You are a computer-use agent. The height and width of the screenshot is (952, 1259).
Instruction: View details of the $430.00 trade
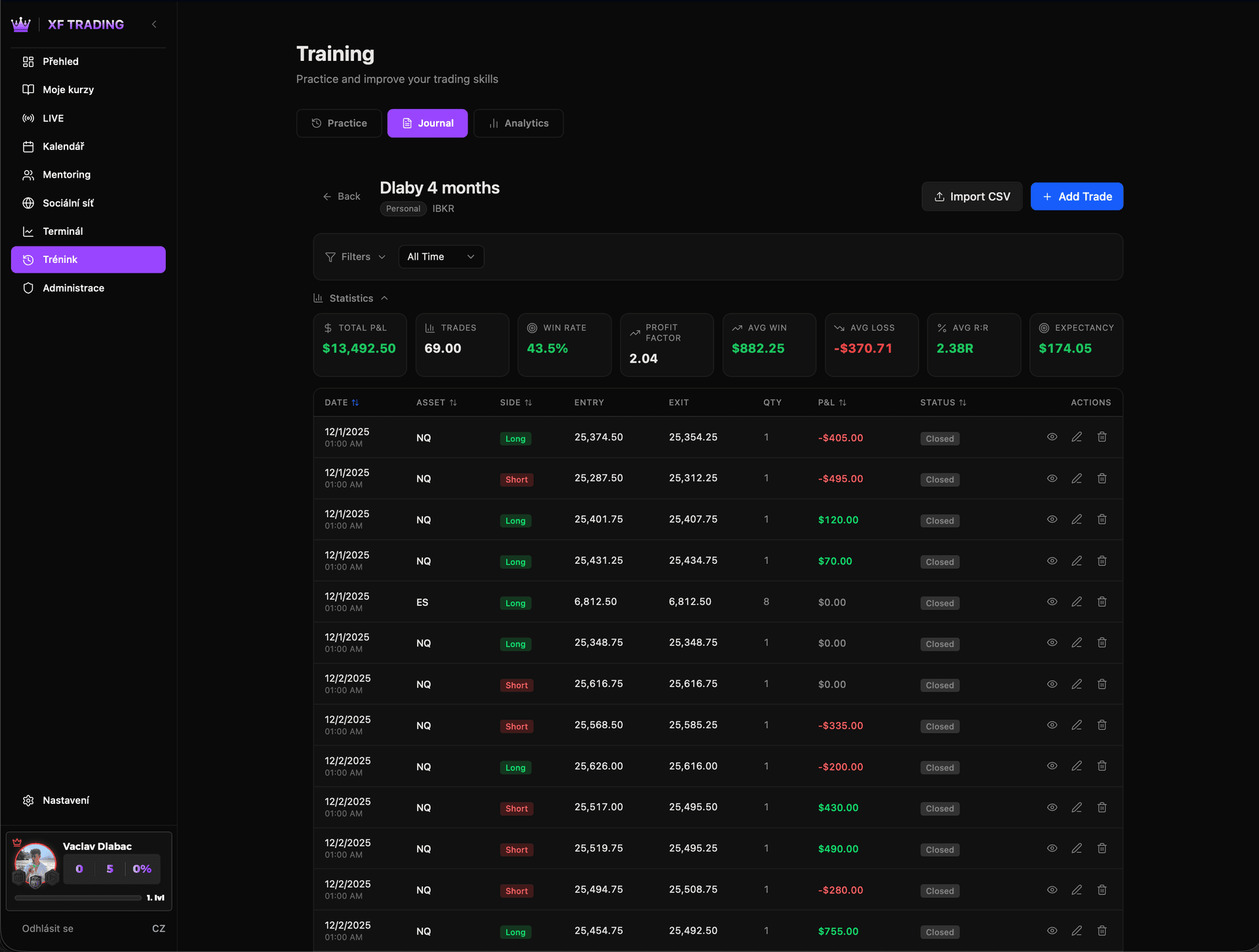click(x=1052, y=808)
